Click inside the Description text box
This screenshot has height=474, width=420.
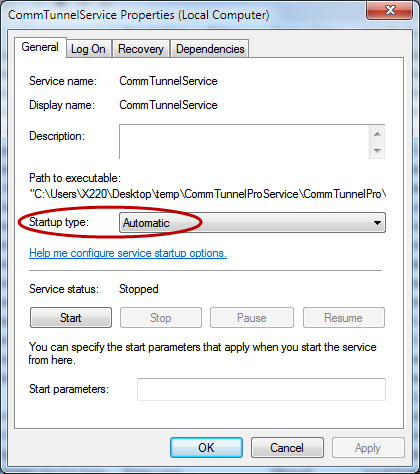[x=244, y=142]
